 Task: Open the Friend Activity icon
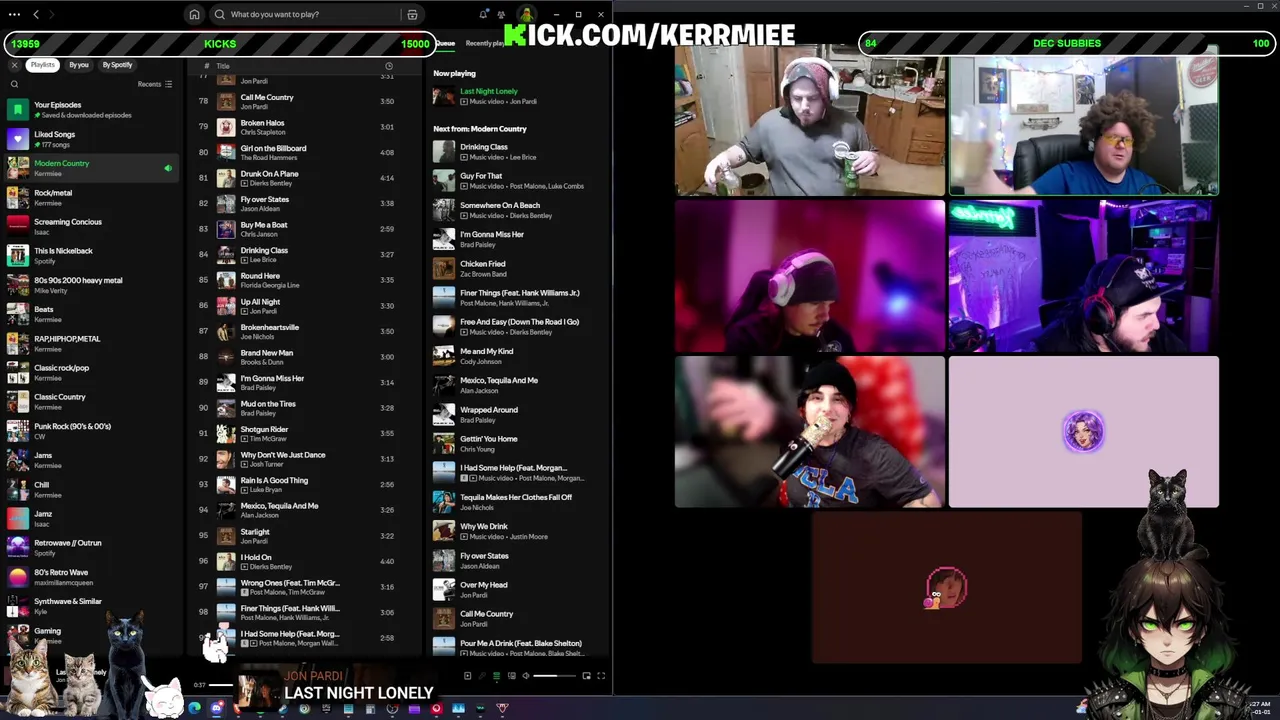[x=503, y=15]
